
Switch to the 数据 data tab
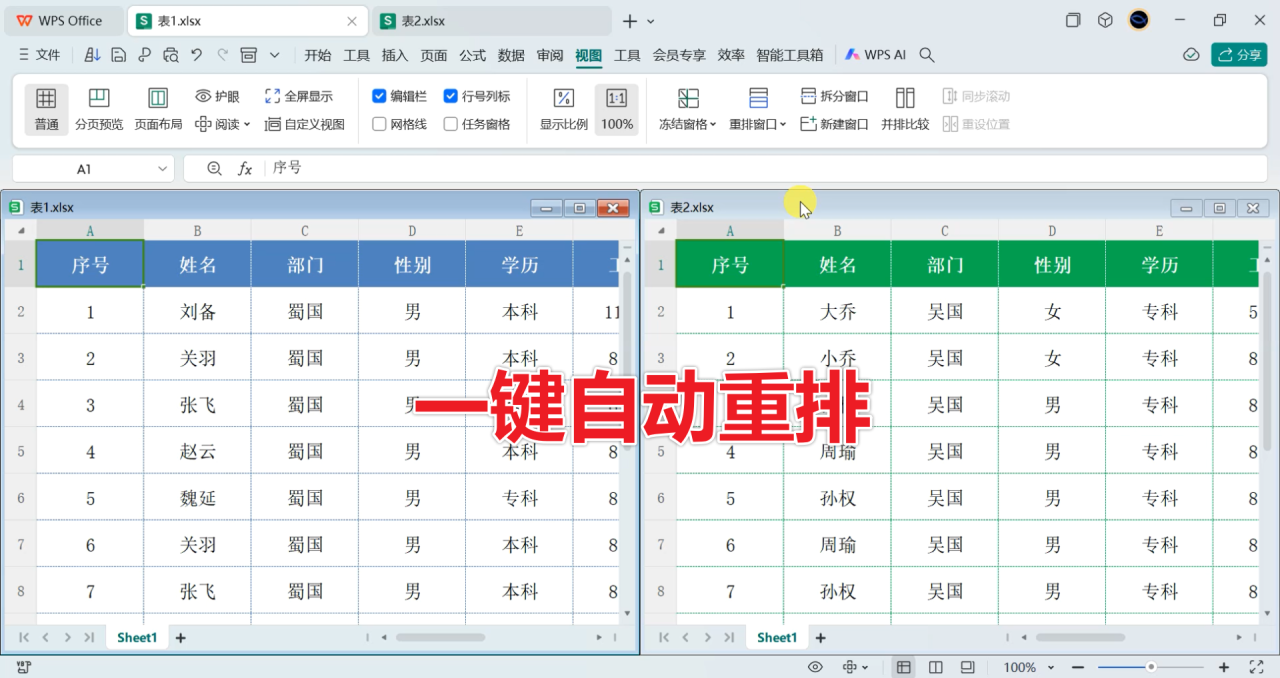511,55
